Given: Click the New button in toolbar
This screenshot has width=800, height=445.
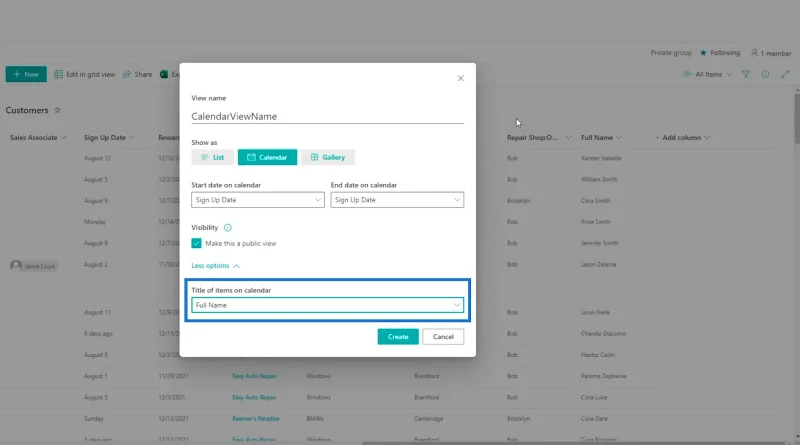Looking at the screenshot, I should click(26, 74).
